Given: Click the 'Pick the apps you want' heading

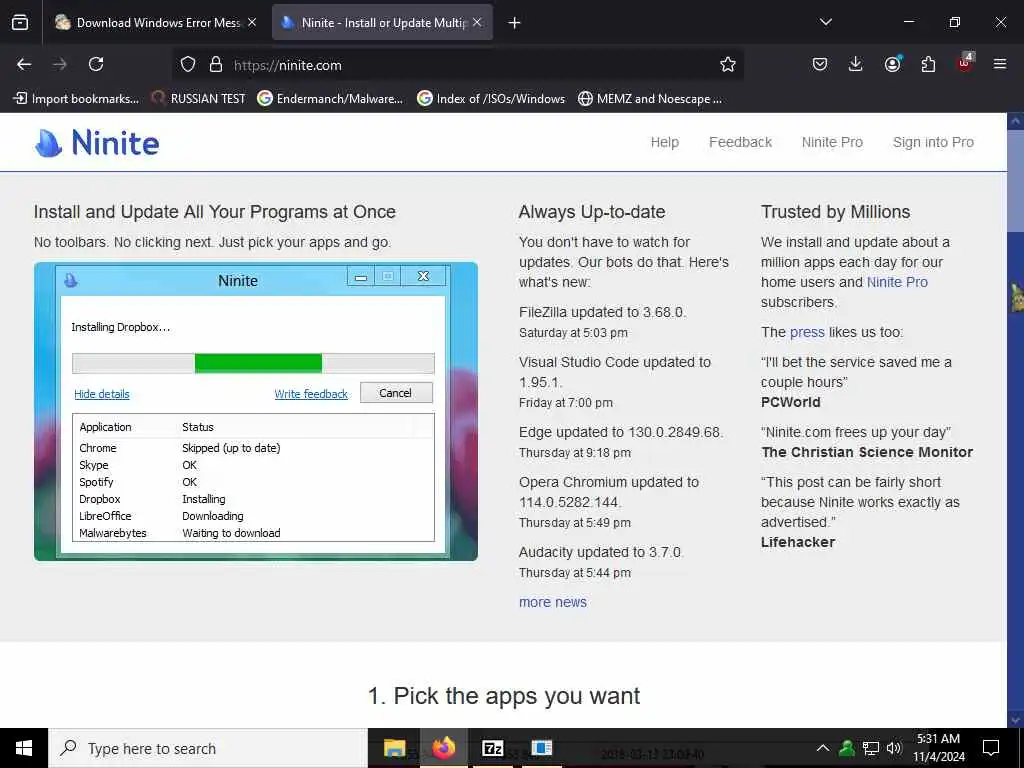Looking at the screenshot, I should (504, 696).
